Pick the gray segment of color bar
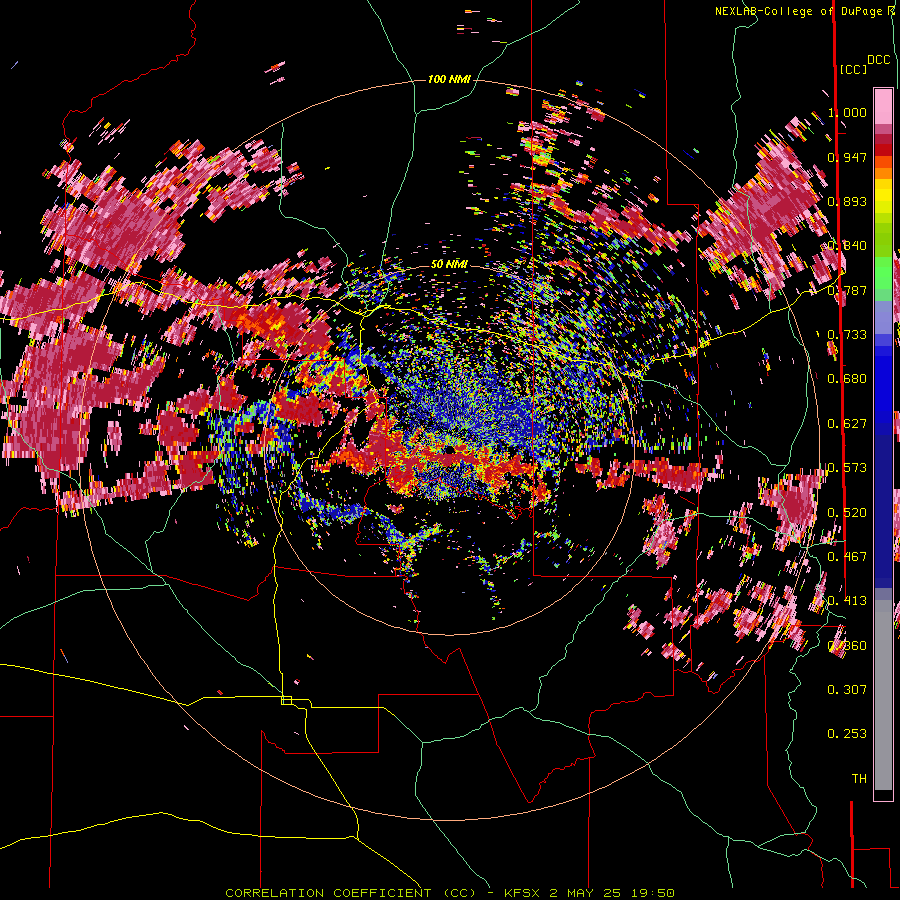The width and height of the screenshot is (900, 900). point(883,695)
